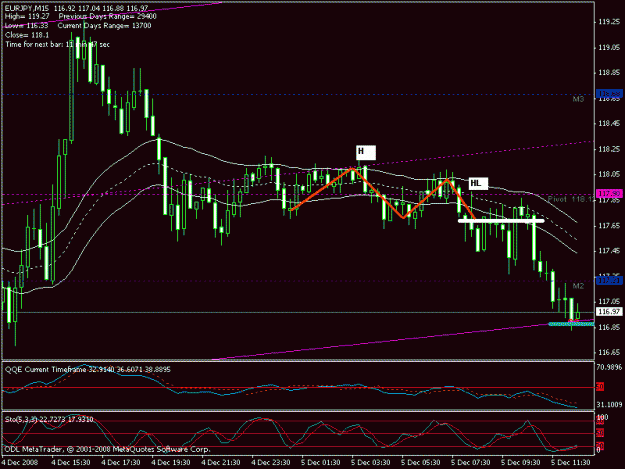Click the "Previous Days Range= 29400" text
This screenshot has height=469, width=625.
[x=108, y=16]
